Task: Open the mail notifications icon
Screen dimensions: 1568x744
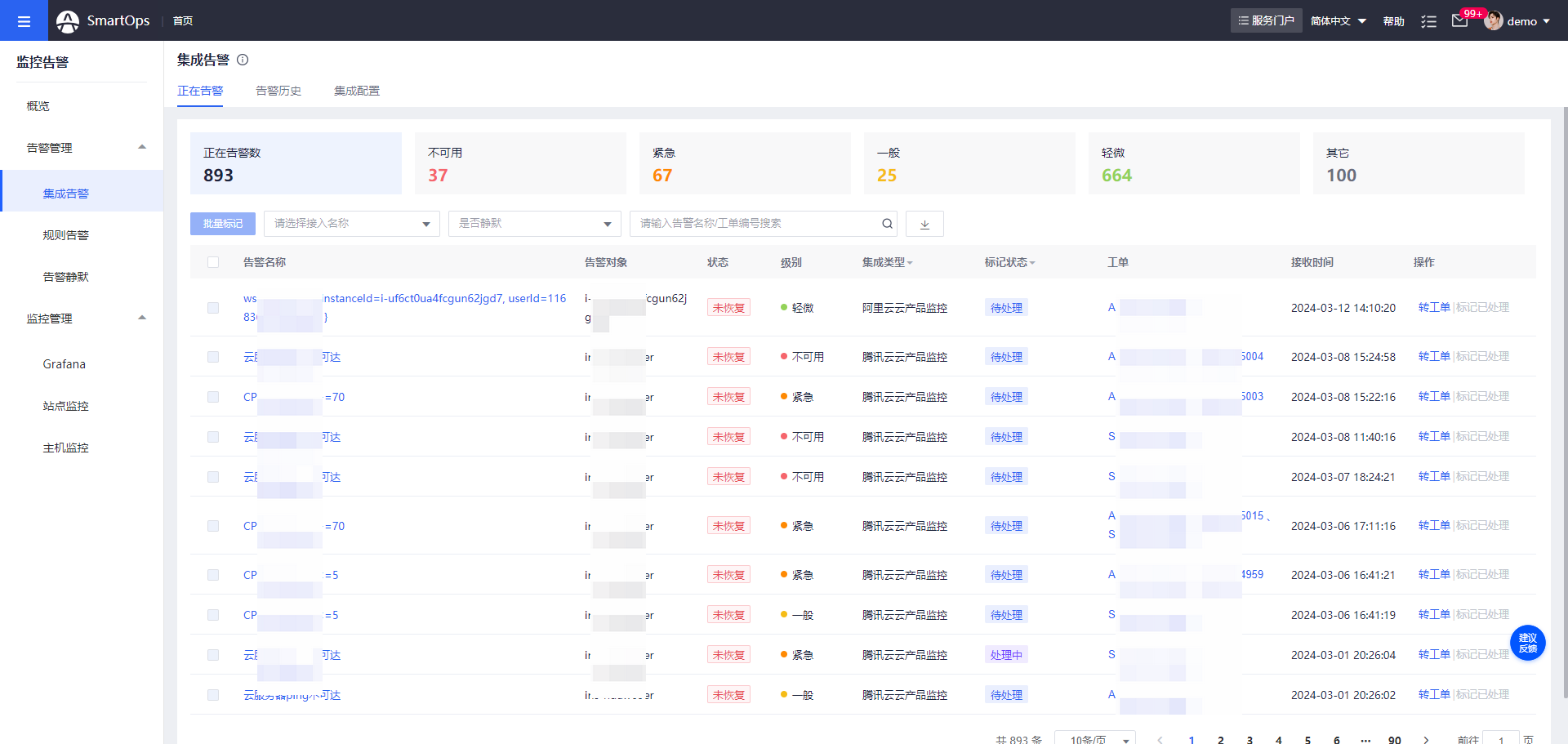Action: click(x=1459, y=21)
